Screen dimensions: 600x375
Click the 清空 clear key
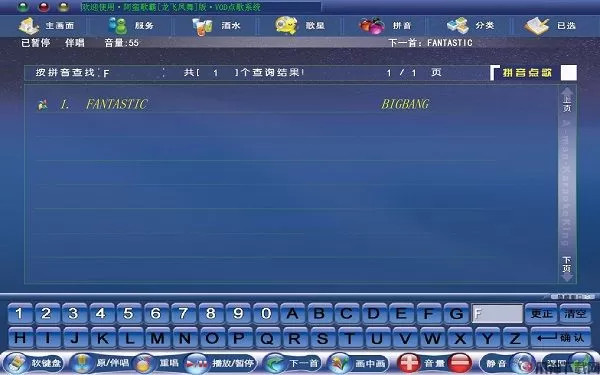575,313
